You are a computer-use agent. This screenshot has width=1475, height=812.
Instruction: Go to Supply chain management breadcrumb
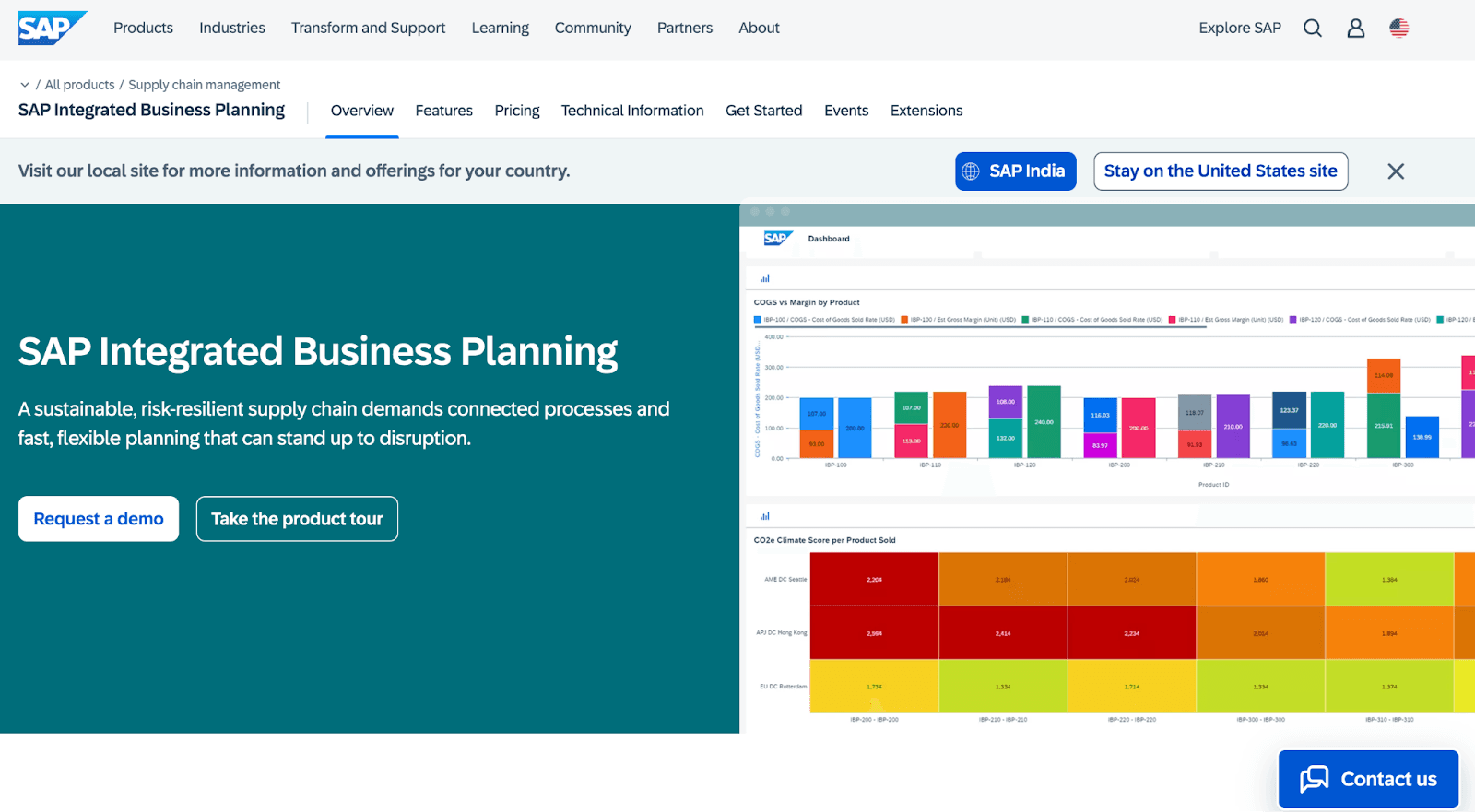[205, 85]
